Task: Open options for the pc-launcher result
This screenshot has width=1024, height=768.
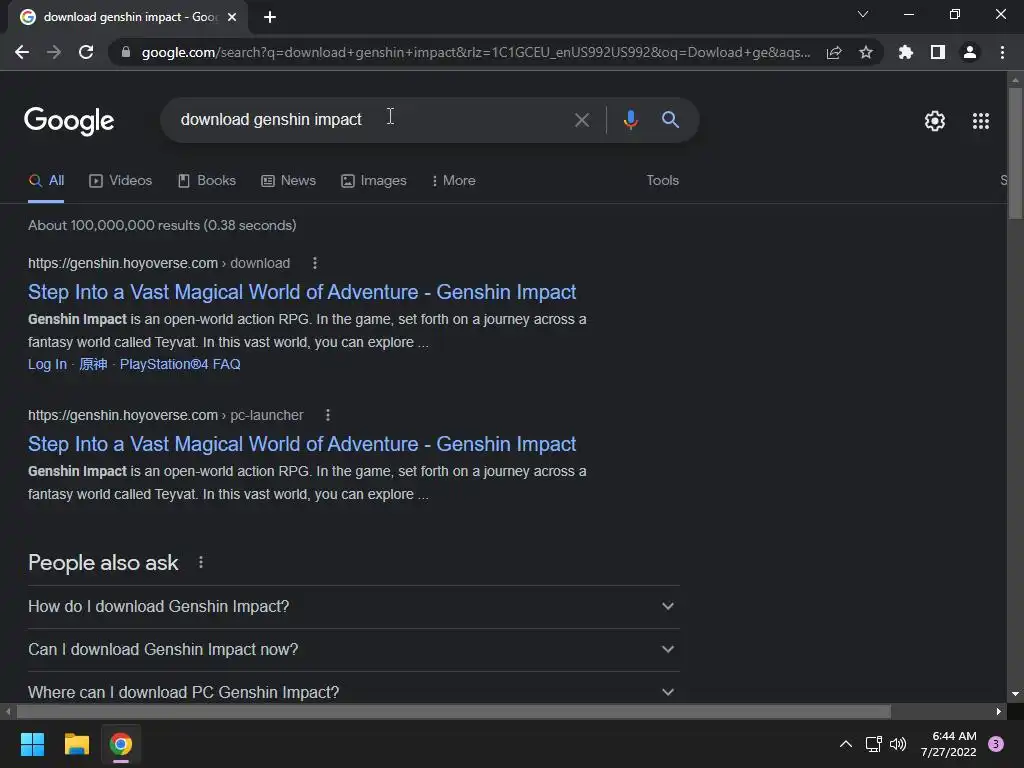Action: pos(328,415)
